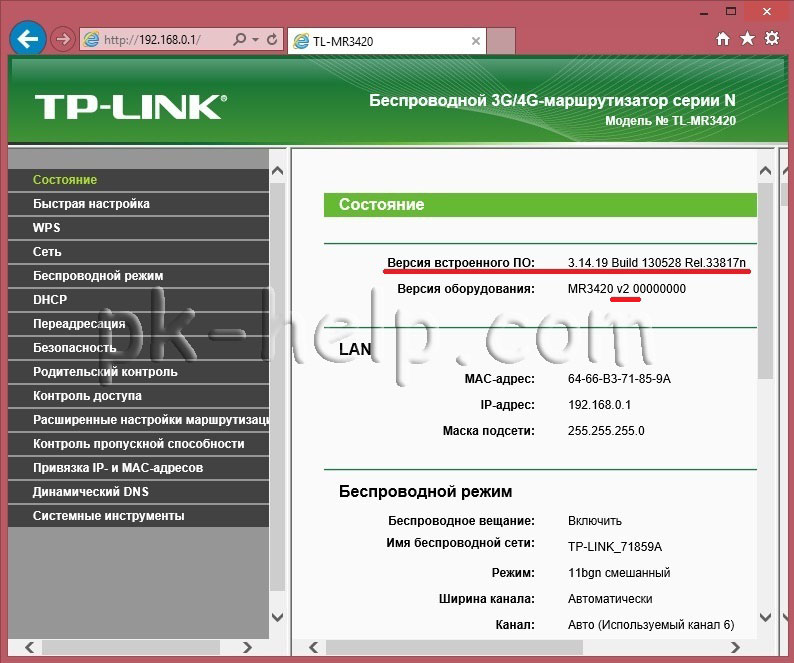Screen dimensions: 794x663
Task: Open Динамический DNS menu item
Action: click(138, 492)
